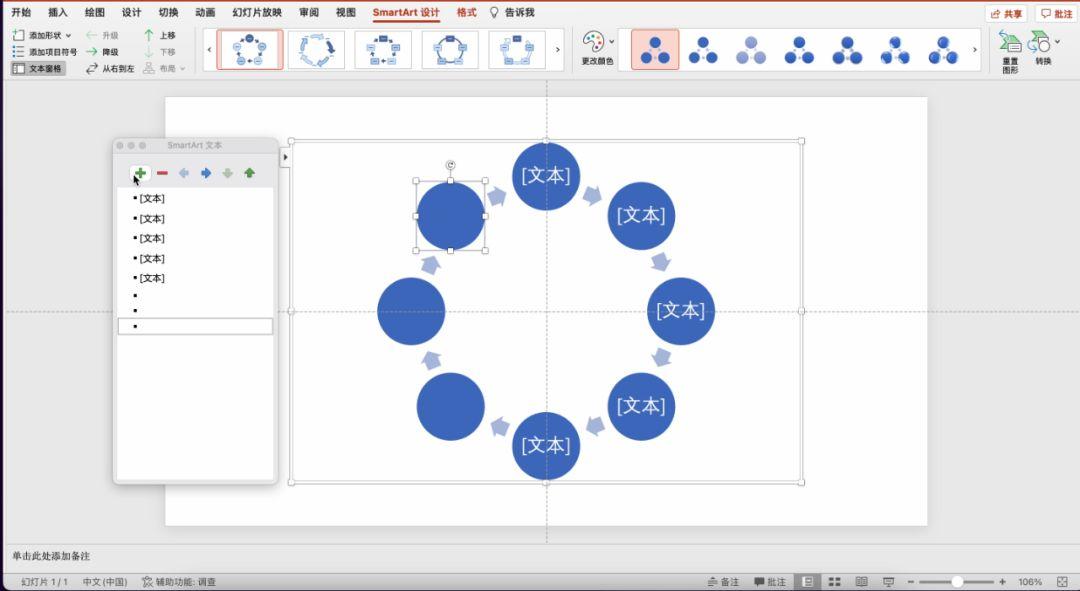Click the 批注 comments button at top right

(1056, 14)
